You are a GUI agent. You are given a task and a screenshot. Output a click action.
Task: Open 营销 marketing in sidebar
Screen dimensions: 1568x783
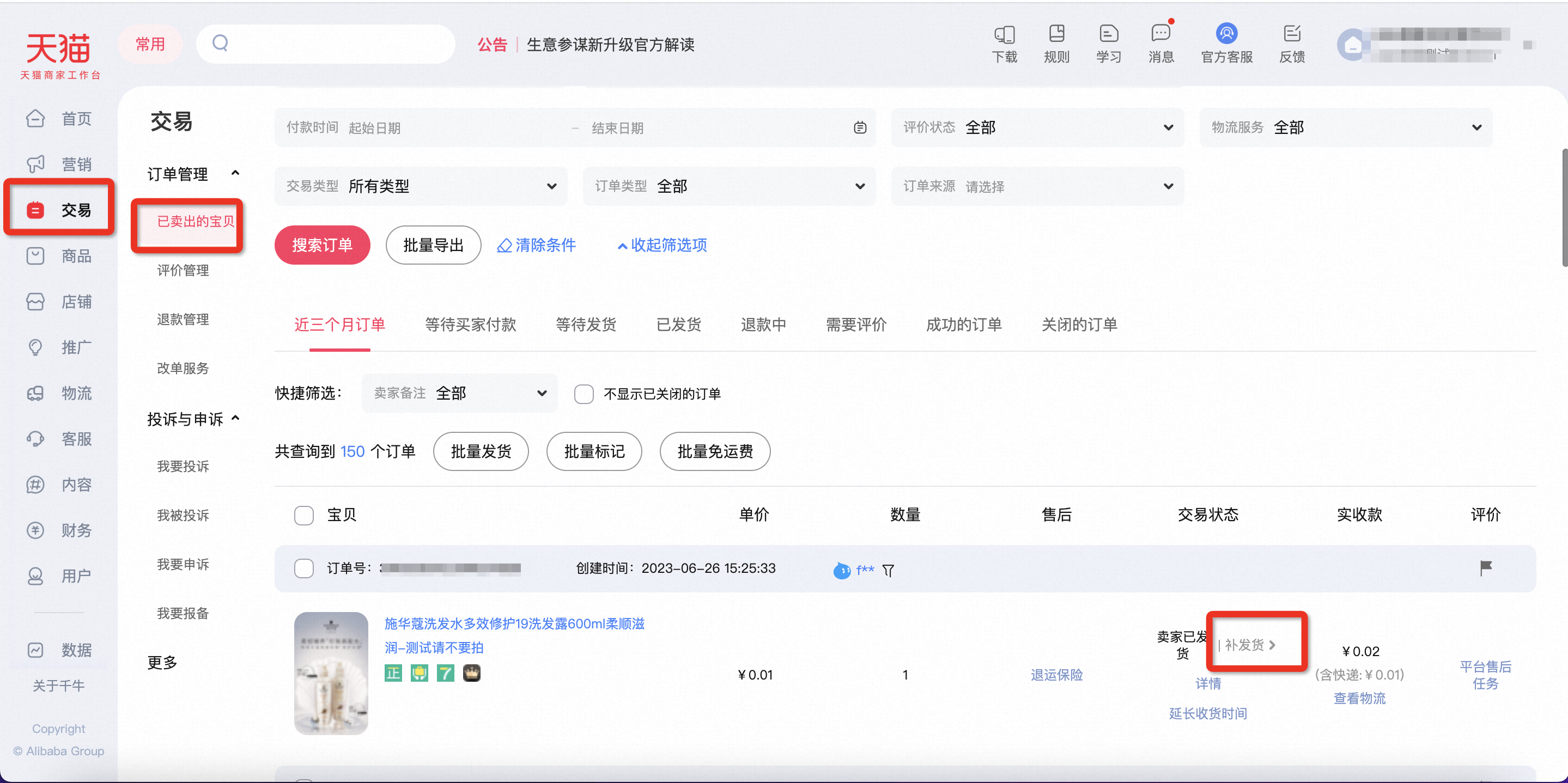tap(59, 164)
